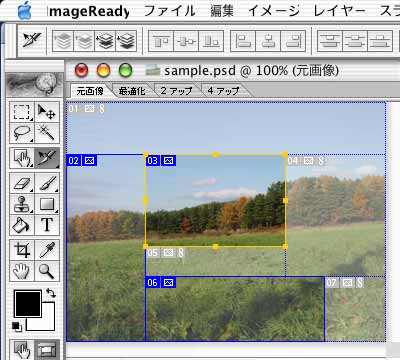Align slices to bottom edges
This screenshot has width=400, height=360.
211,41
